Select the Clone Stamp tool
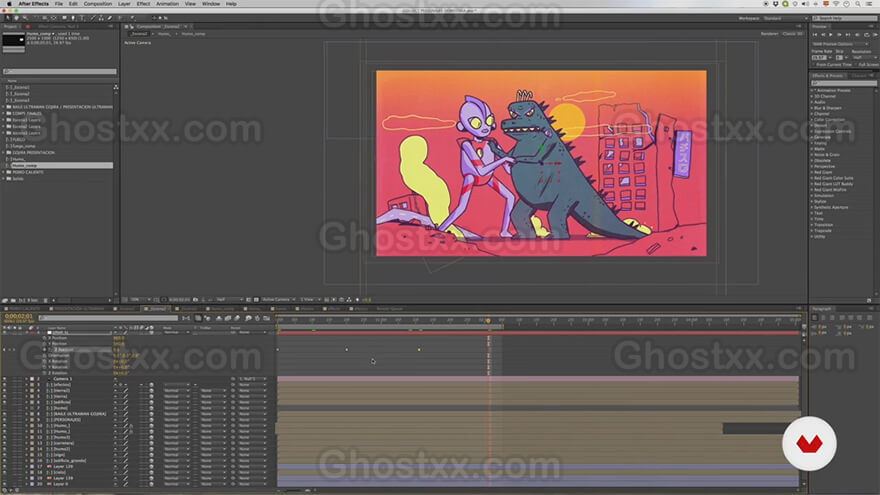Viewport: 880px width, 495px height. pyautogui.click(x=101, y=18)
